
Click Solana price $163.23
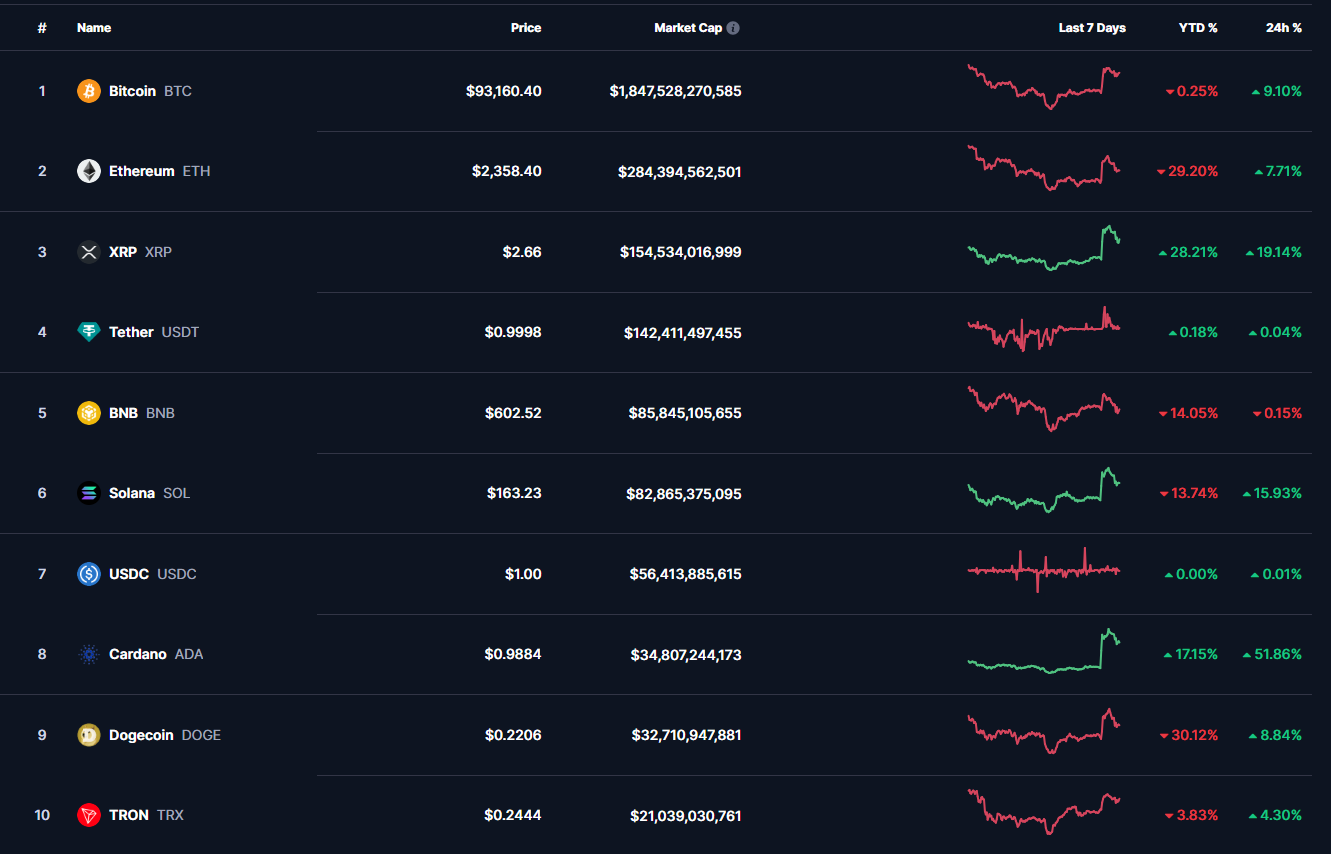coord(514,493)
